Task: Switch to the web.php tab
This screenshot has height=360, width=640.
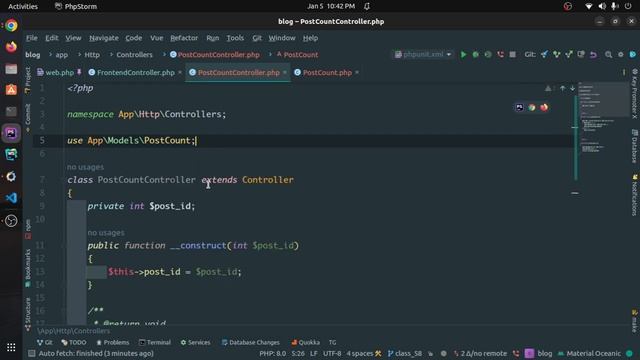Action: [59, 73]
